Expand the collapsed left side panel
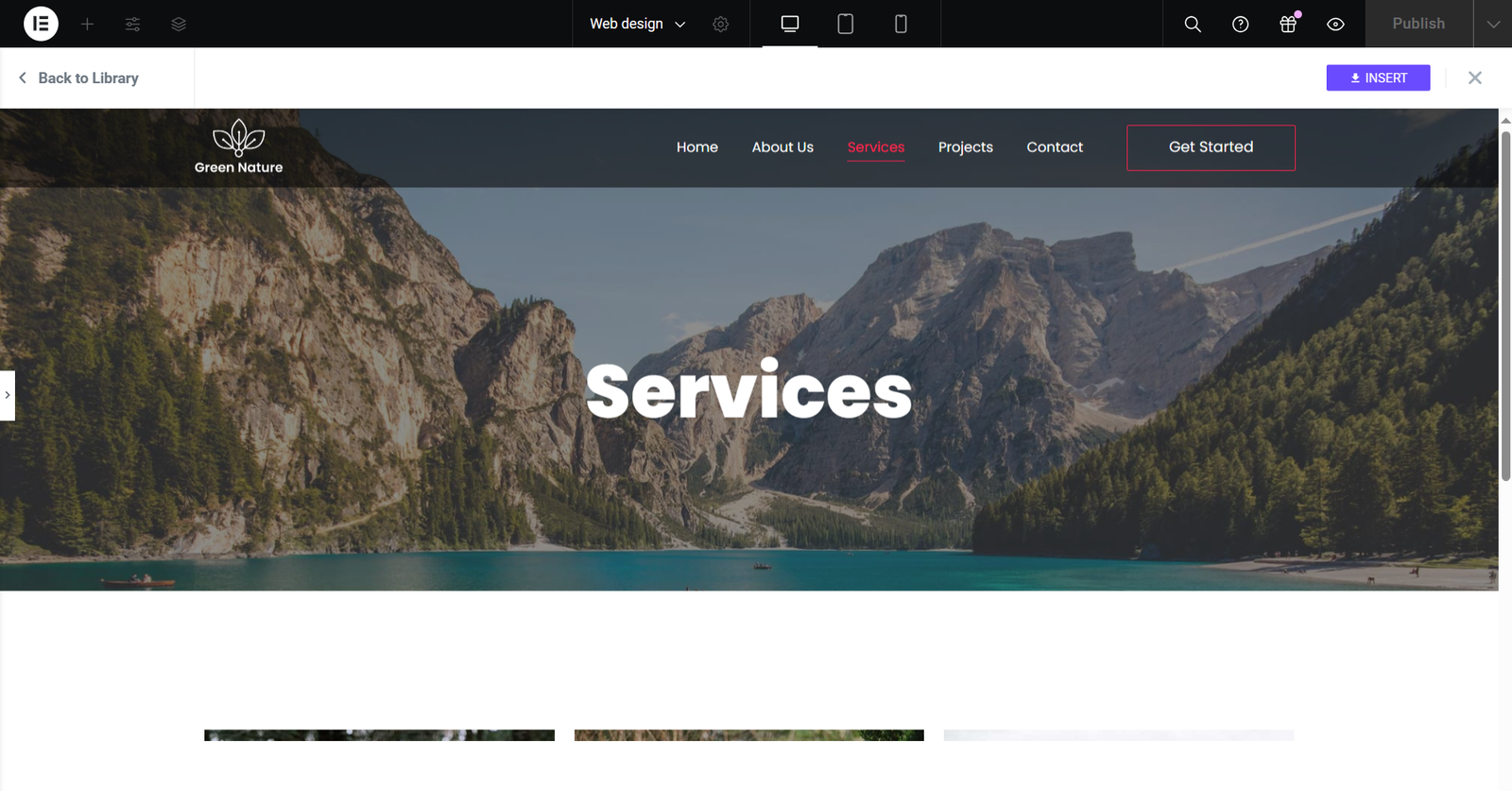1512x791 pixels. 8,395
